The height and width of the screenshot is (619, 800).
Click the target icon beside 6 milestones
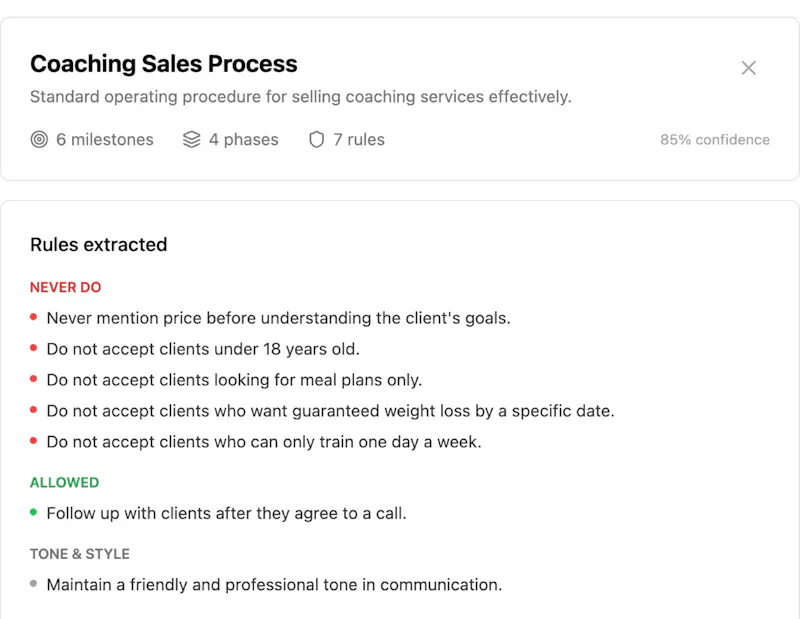click(x=39, y=139)
